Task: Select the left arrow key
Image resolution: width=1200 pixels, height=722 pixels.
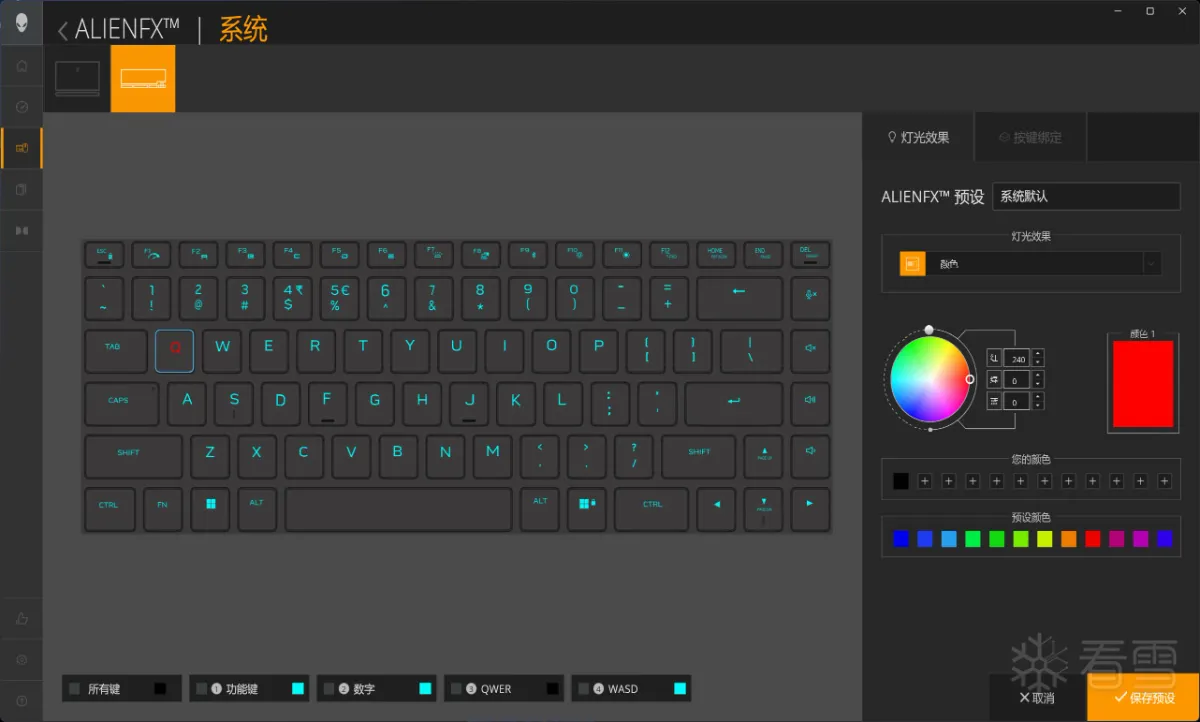Action: click(716, 508)
